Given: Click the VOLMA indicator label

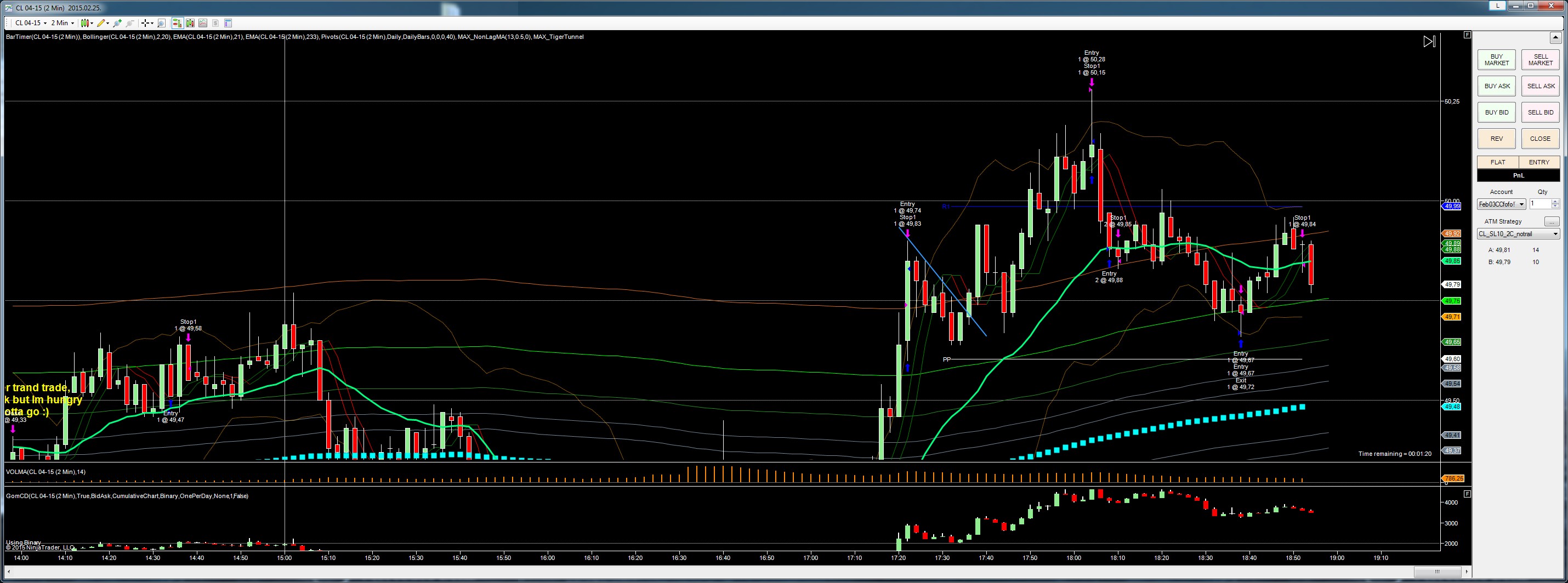Looking at the screenshot, I should [x=46, y=472].
